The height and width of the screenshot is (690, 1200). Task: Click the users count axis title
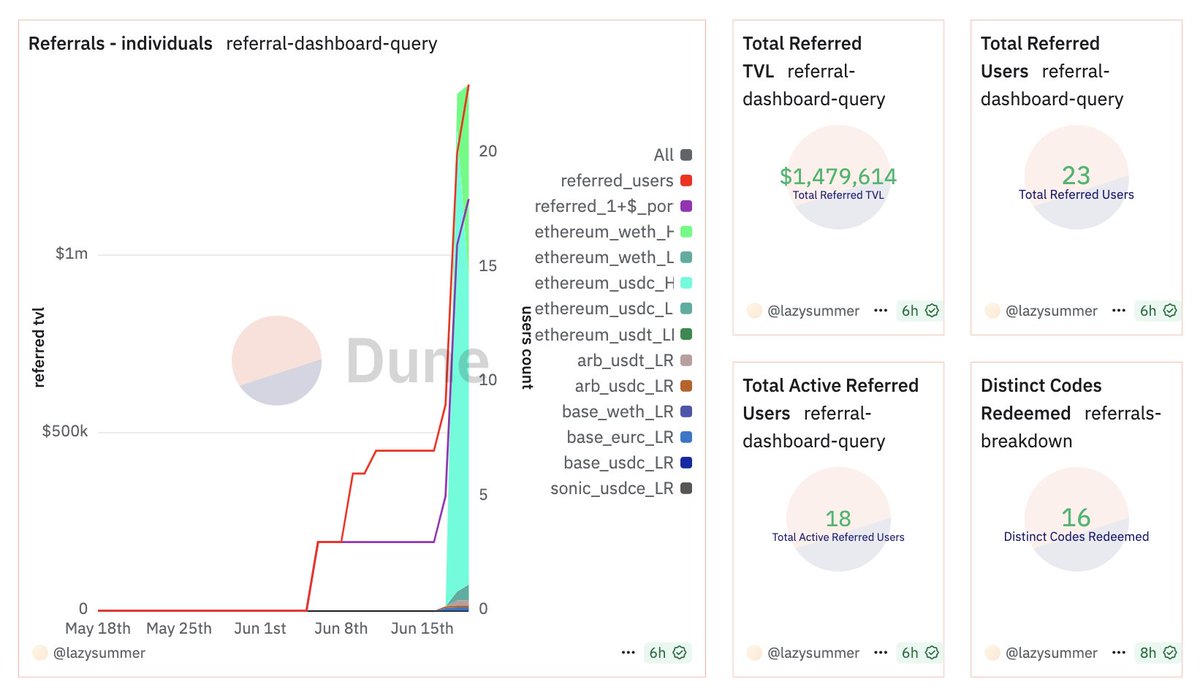[x=527, y=347]
